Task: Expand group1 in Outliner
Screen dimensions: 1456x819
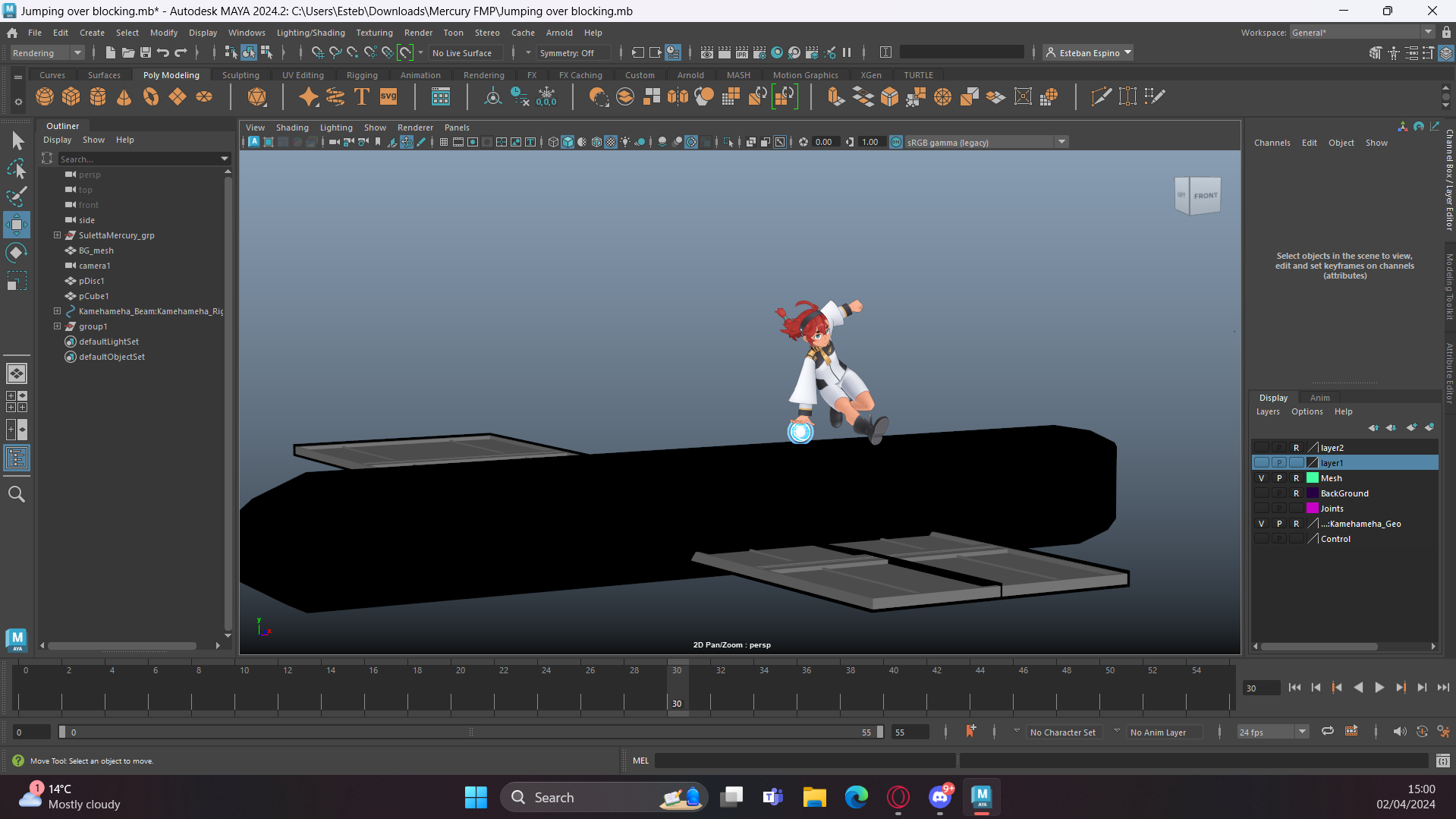Action: 57,326
